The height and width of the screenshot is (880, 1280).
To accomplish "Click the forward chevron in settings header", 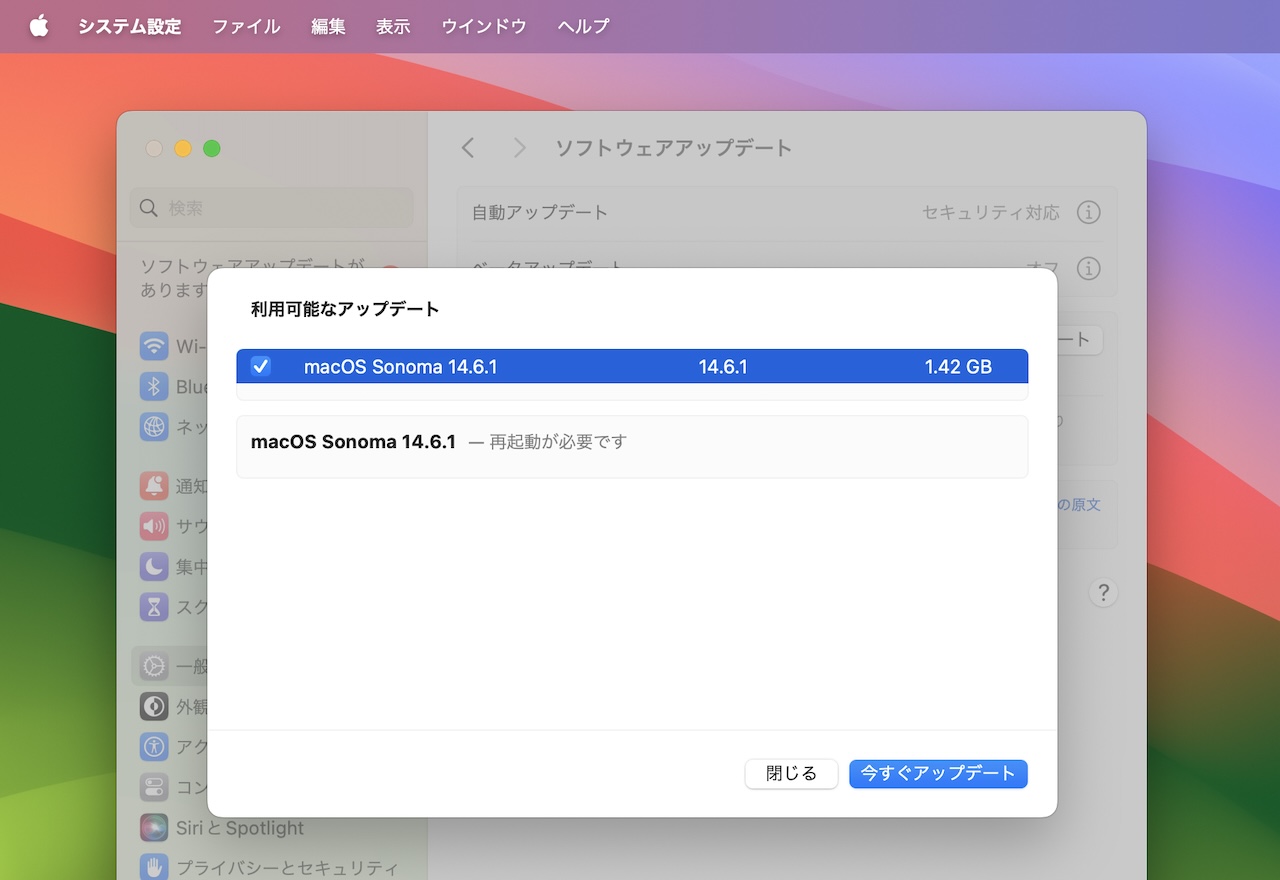I will click(x=519, y=148).
